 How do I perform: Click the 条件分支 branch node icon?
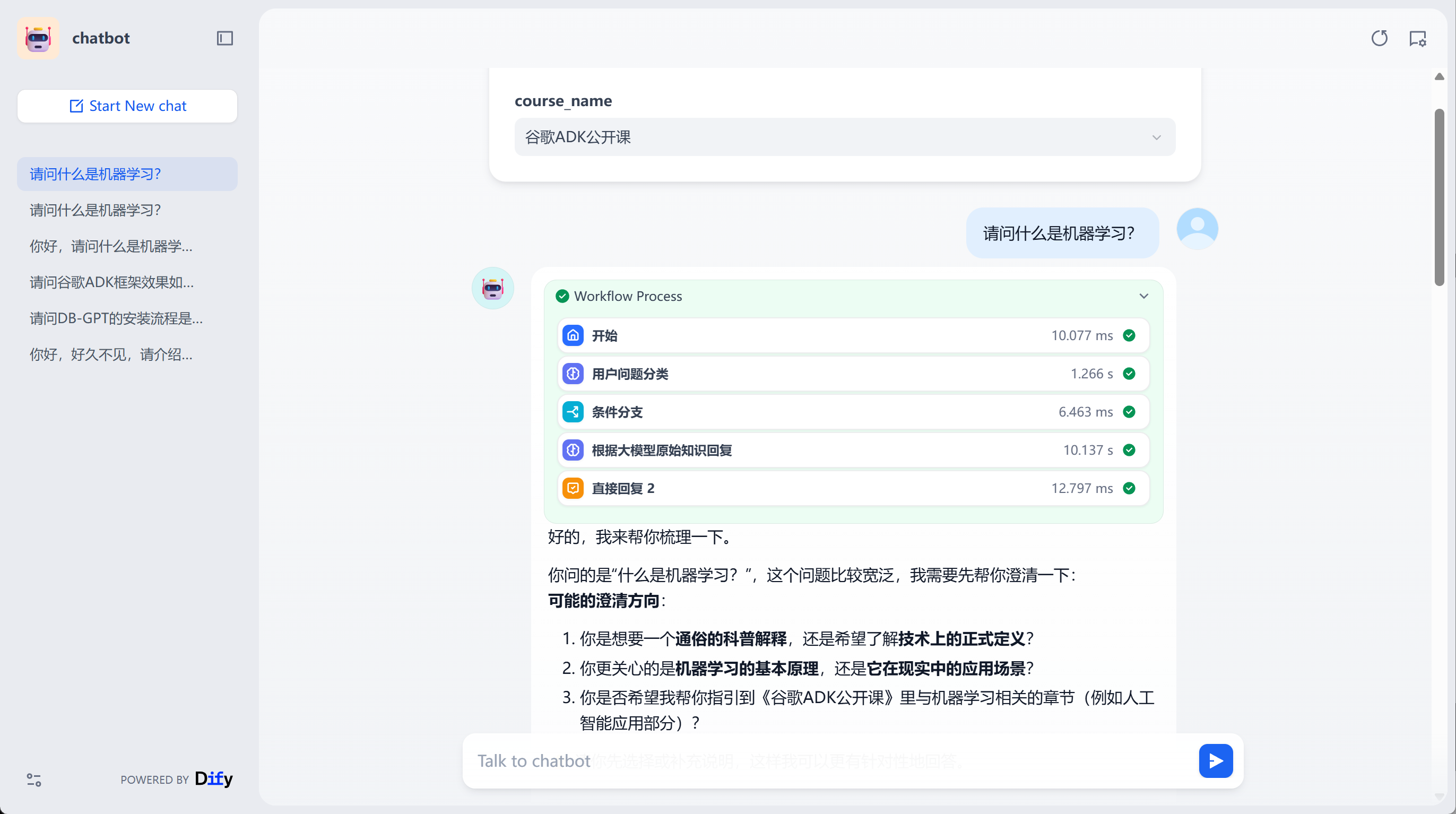click(573, 412)
